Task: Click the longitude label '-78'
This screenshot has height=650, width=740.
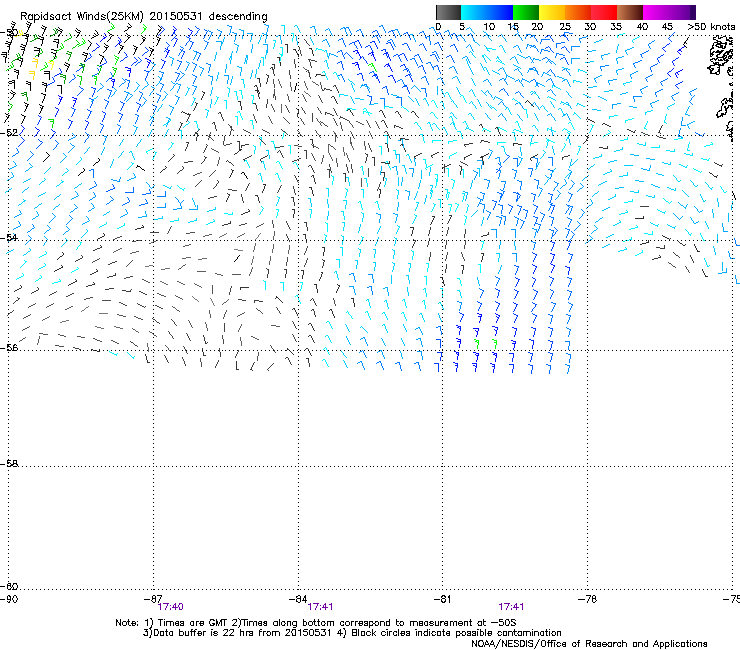Action: click(x=587, y=599)
